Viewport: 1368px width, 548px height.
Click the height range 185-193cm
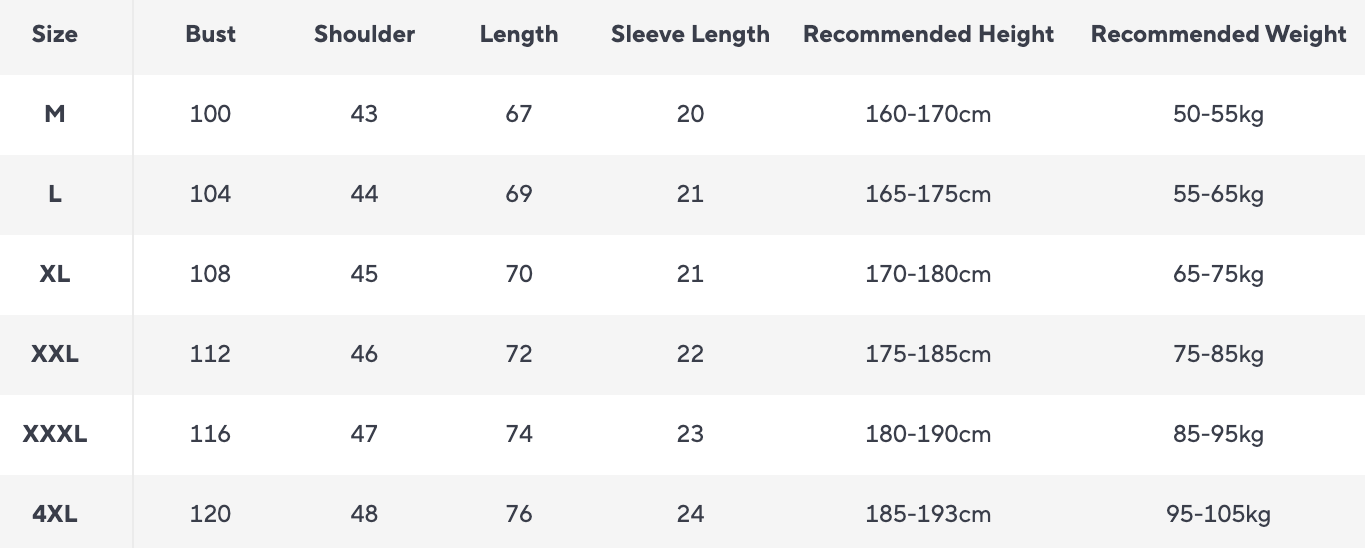tap(928, 514)
